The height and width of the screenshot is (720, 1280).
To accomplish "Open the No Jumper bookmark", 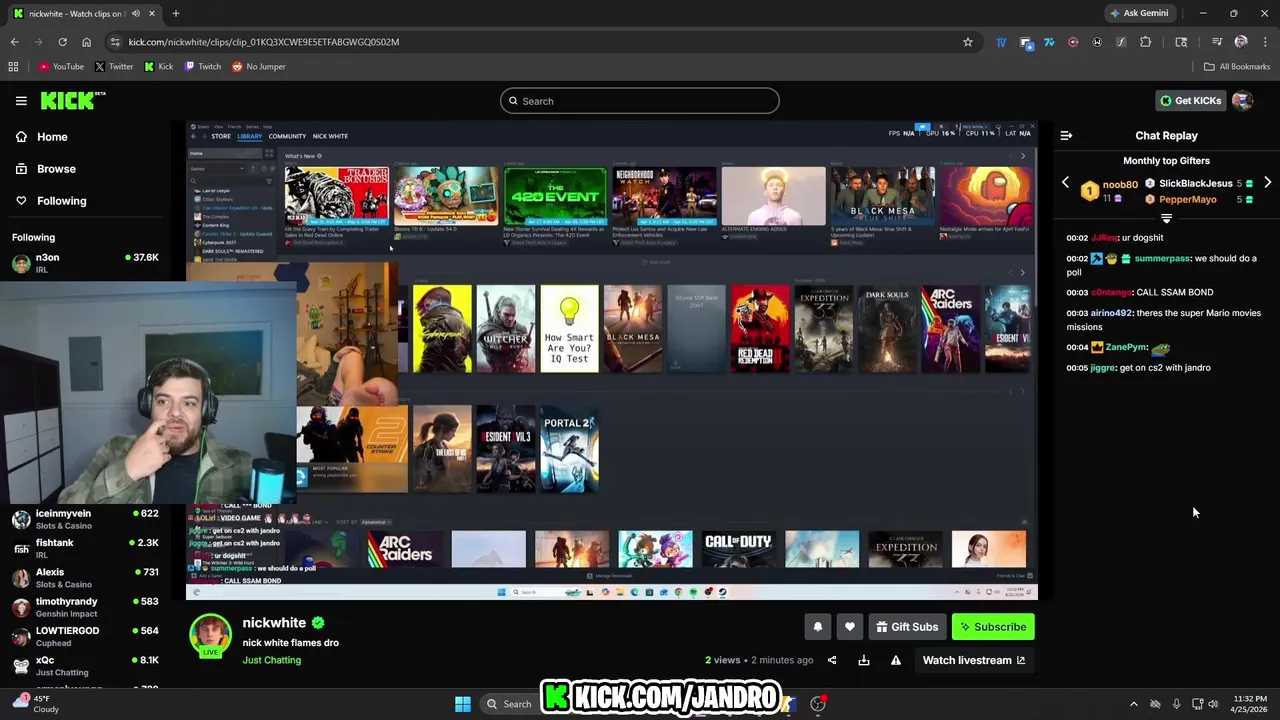I will [259, 67].
